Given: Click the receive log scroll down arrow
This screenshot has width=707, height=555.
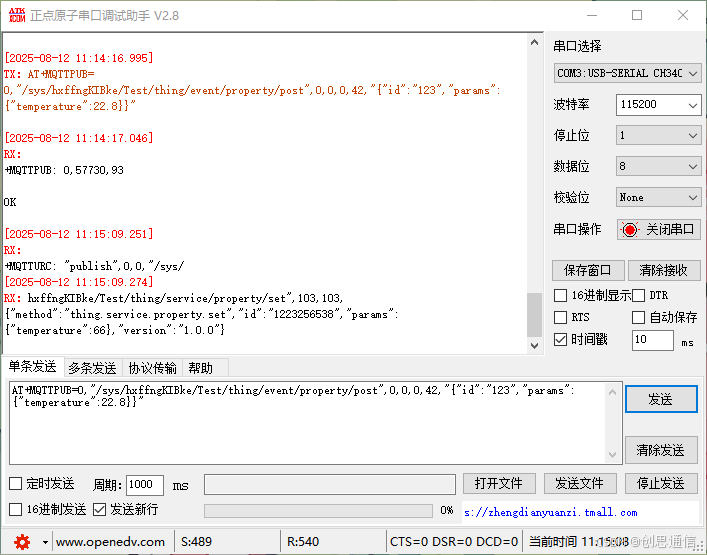Looking at the screenshot, I should 534,346.
